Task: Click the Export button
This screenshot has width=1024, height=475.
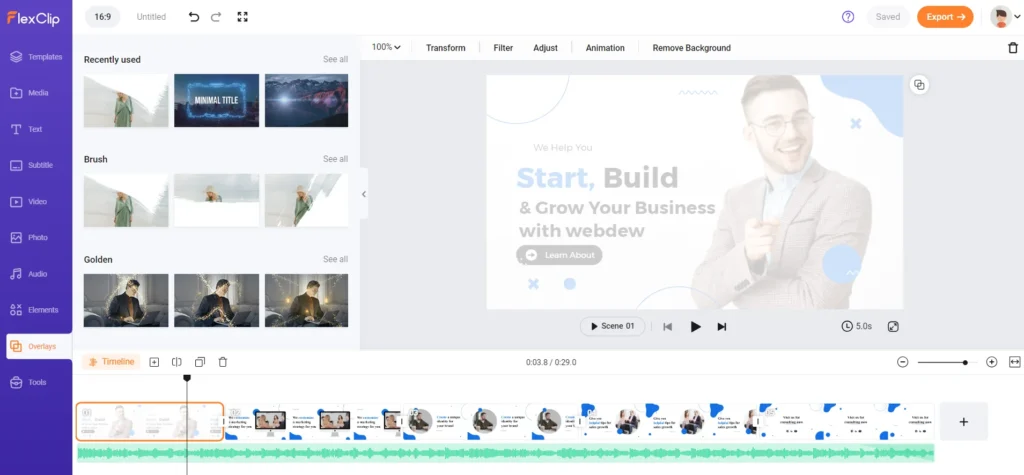Action: coord(945,17)
